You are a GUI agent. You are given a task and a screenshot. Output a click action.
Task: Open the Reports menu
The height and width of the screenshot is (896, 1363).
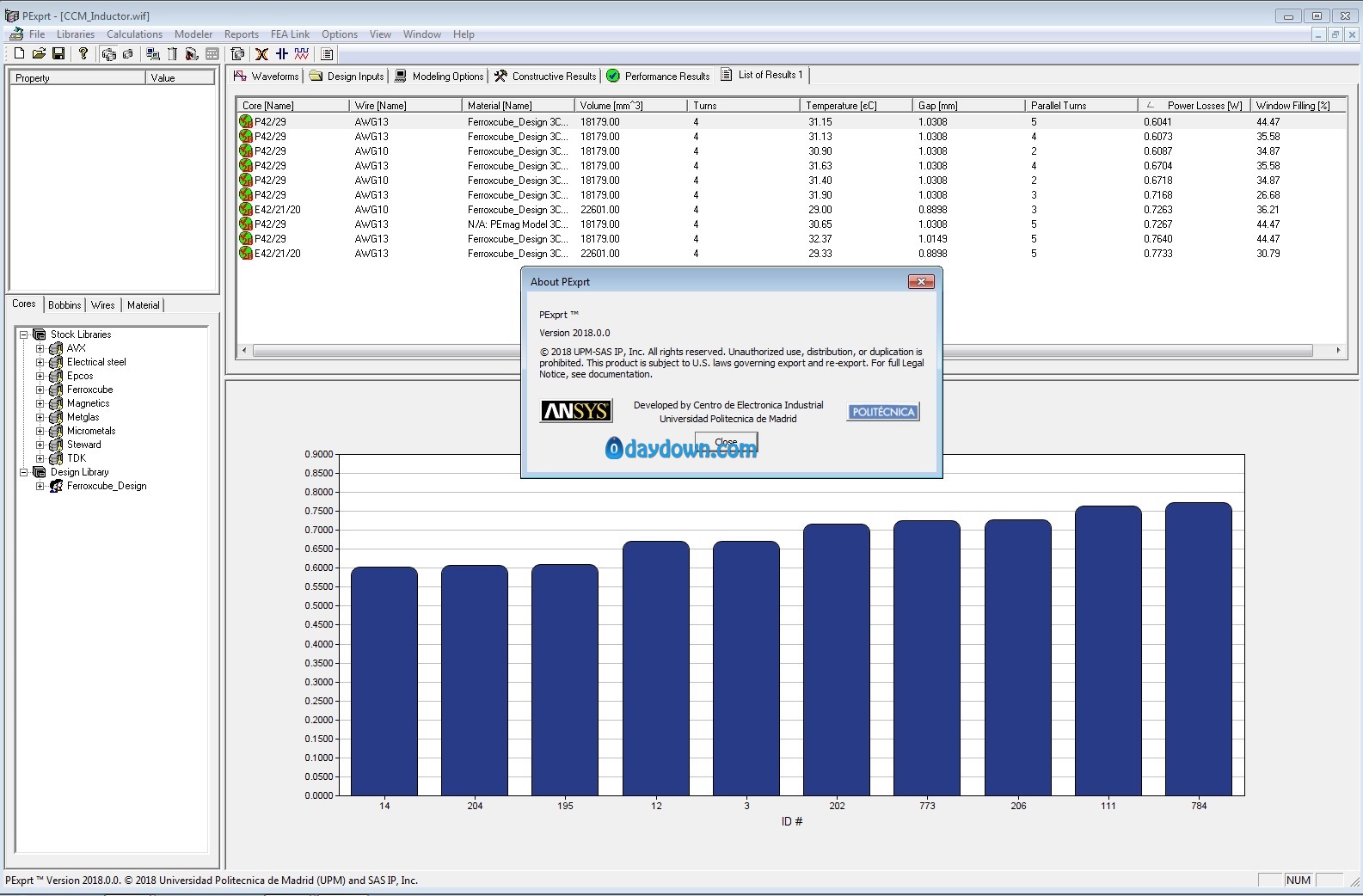point(242,34)
